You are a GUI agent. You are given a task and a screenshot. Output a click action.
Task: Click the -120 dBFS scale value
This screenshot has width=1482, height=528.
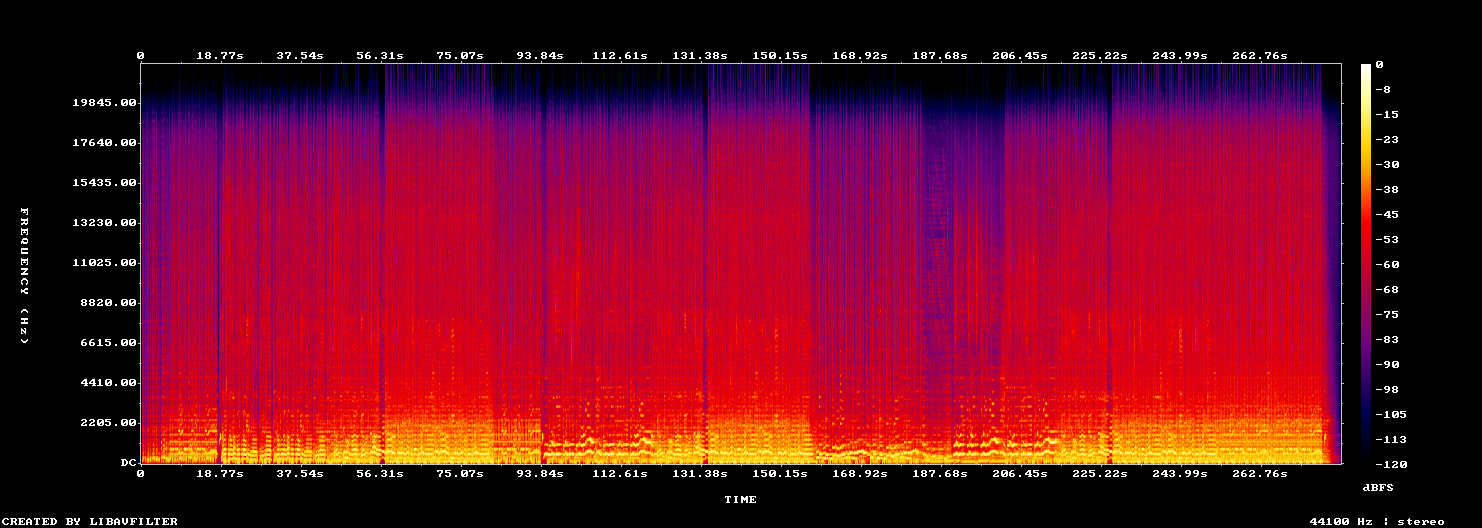1391,465
